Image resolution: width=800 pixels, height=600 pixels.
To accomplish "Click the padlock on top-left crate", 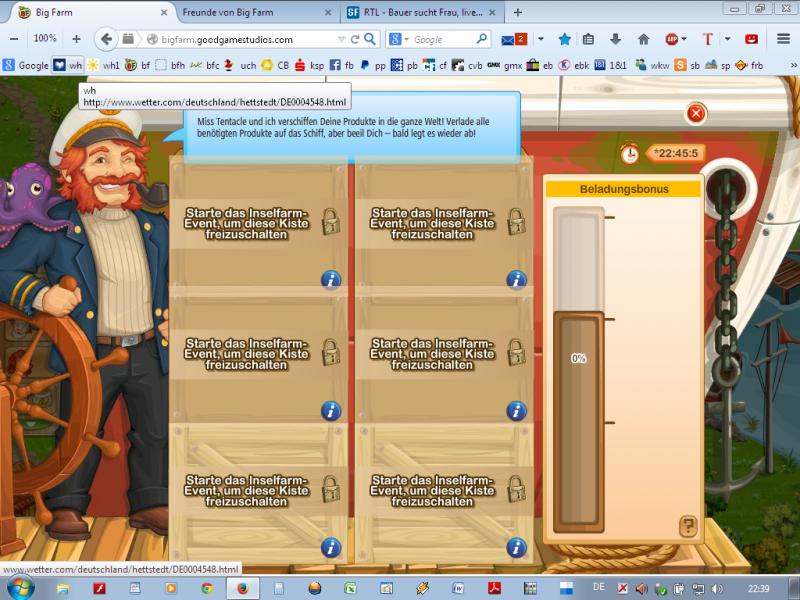I will click(331, 221).
